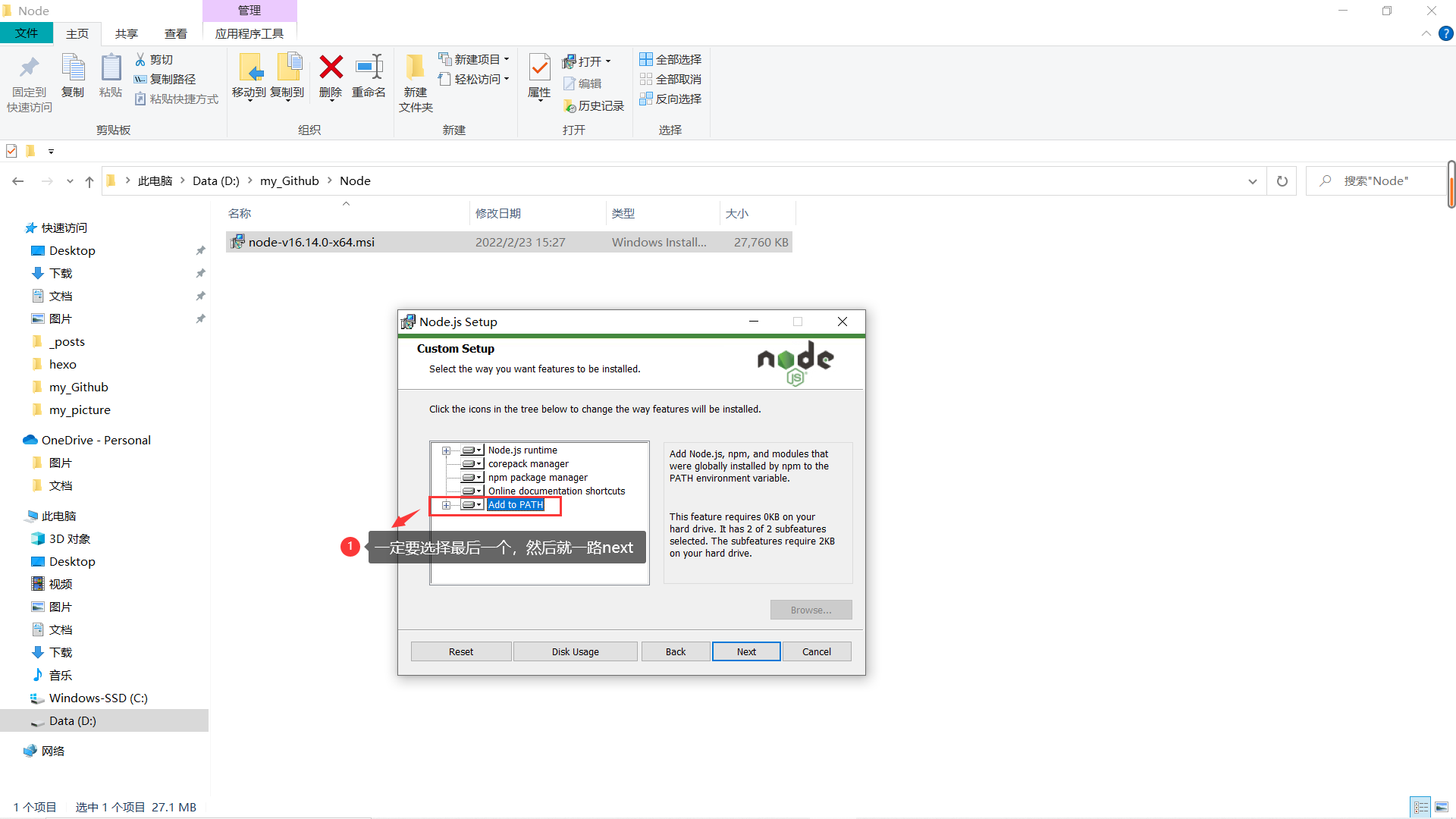This screenshot has width=1456, height=819.
Task: Expand the Node.js runtime tree node
Action: coord(446,450)
